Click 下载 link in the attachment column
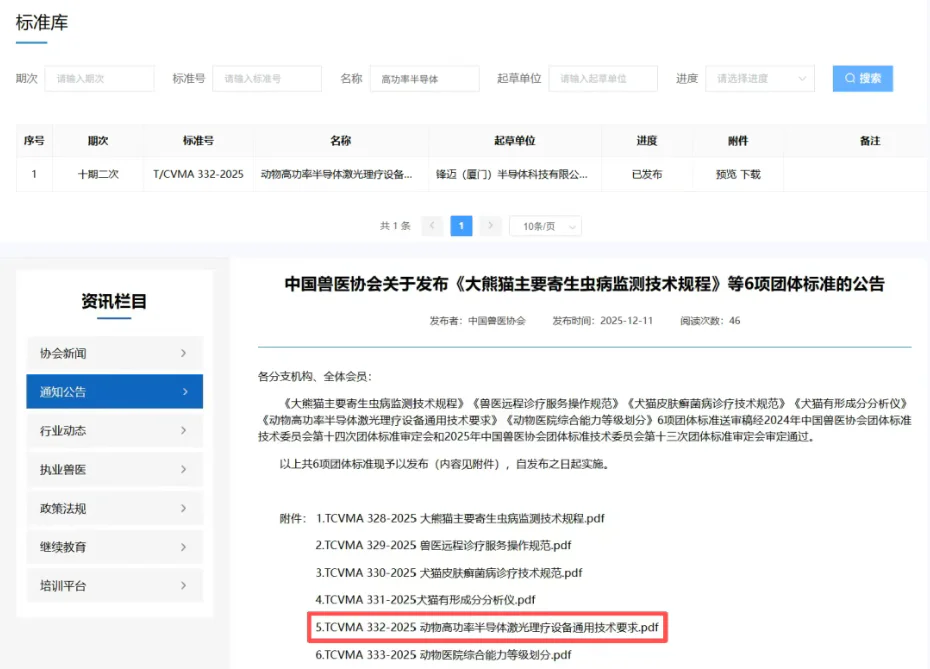This screenshot has width=930, height=669. point(750,174)
